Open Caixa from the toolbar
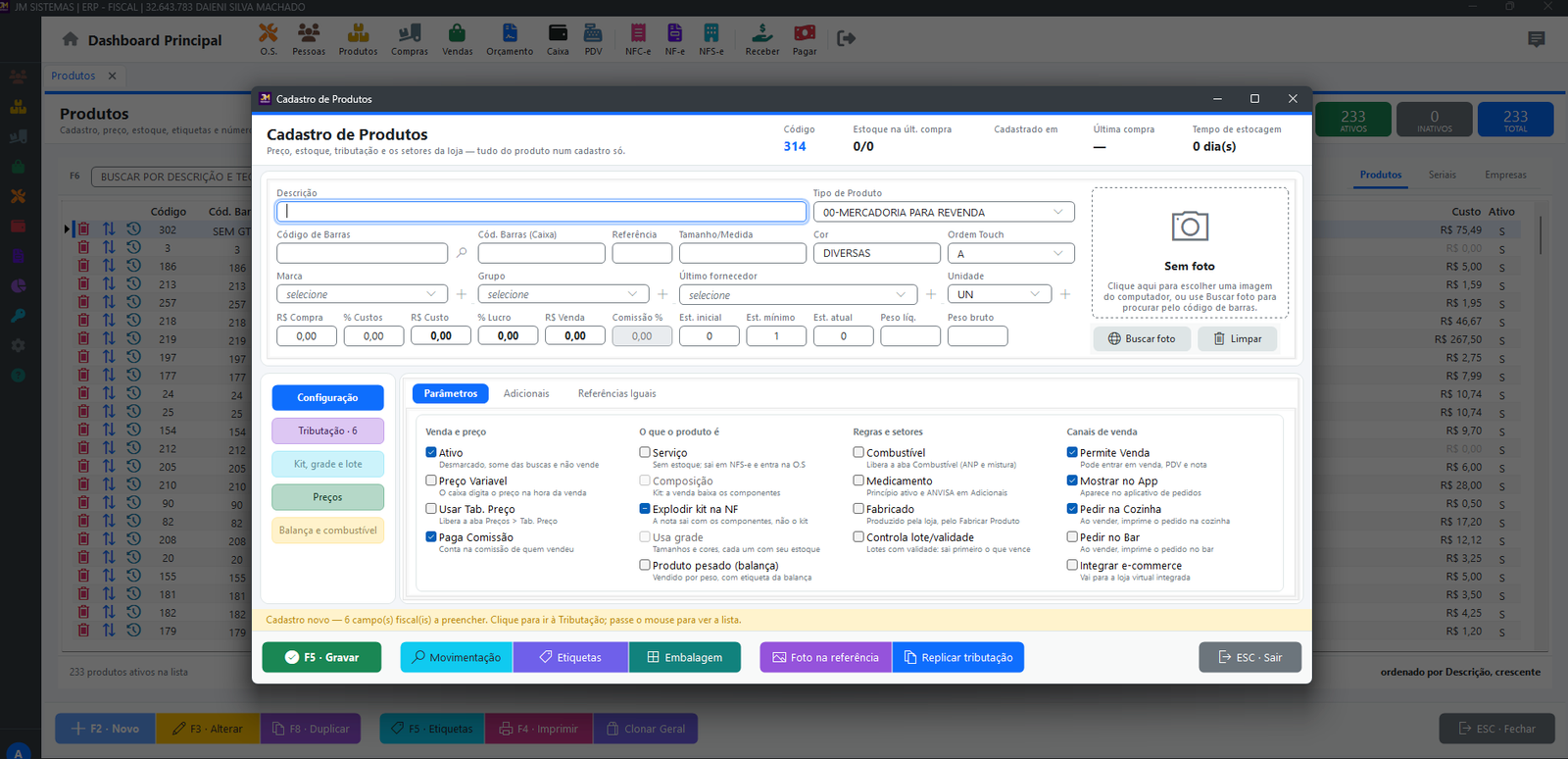 tap(558, 39)
